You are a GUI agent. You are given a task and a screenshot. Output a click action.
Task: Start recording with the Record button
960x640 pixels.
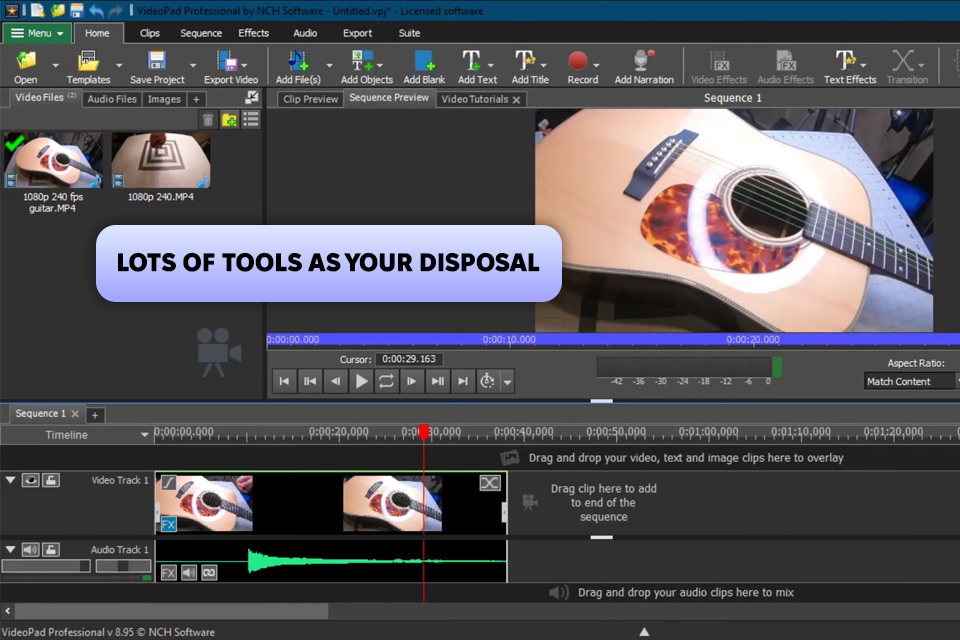582,67
